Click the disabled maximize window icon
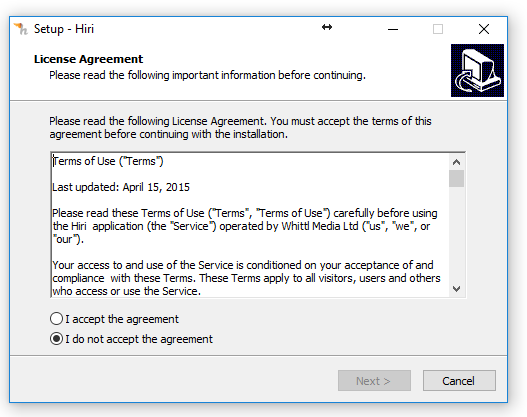The width and height of the screenshot is (527, 417). click(438, 29)
